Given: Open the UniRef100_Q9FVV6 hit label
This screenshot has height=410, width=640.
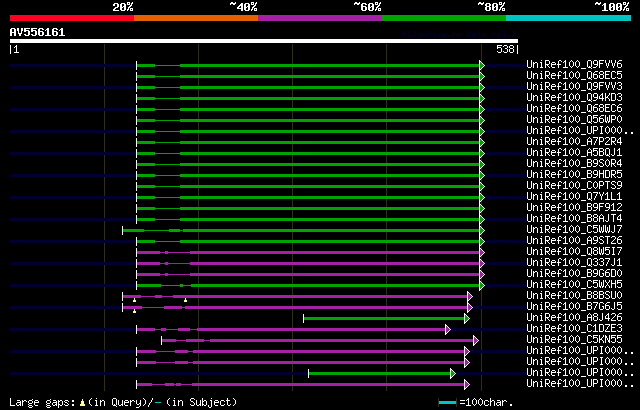Looking at the screenshot, I should click(574, 64).
